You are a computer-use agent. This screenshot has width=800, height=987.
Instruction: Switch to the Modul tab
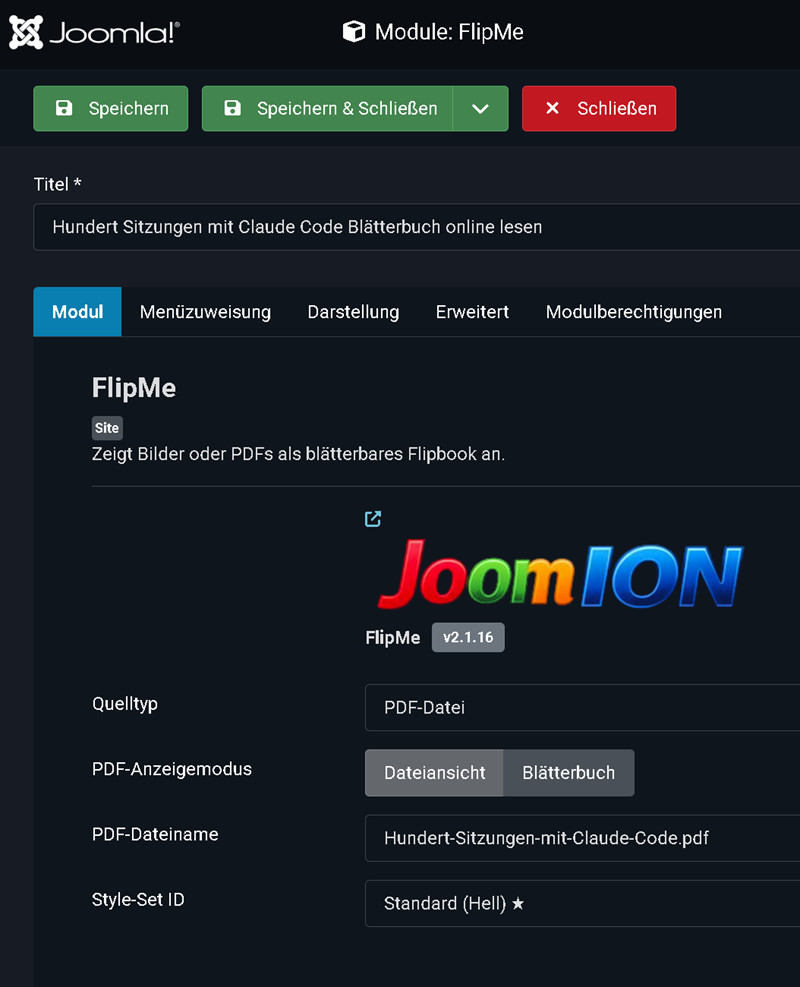77,312
